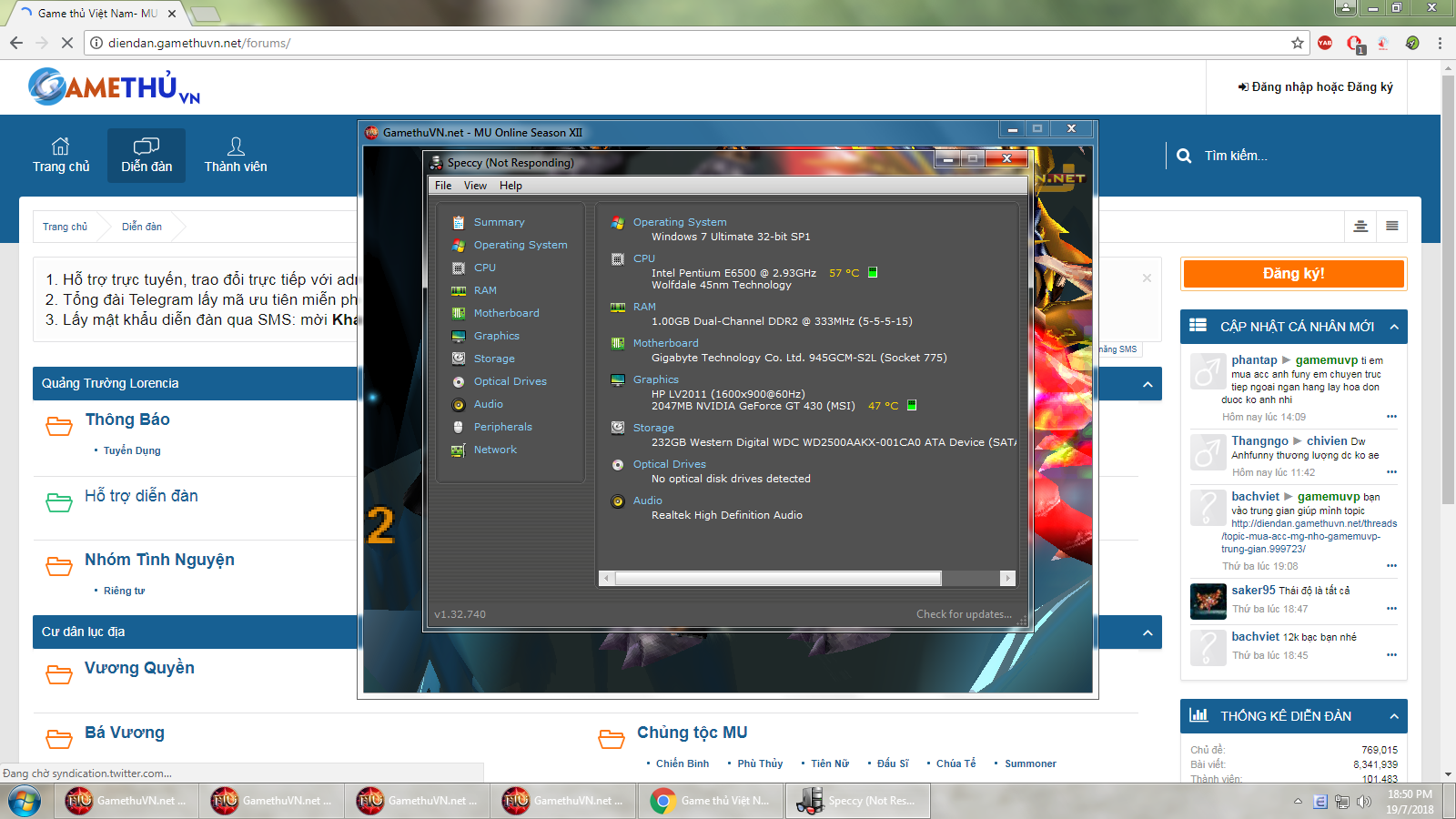Image resolution: width=1456 pixels, height=819 pixels.
Task: Open Hỗ trợ diễn đàn forum
Action: click(x=141, y=496)
